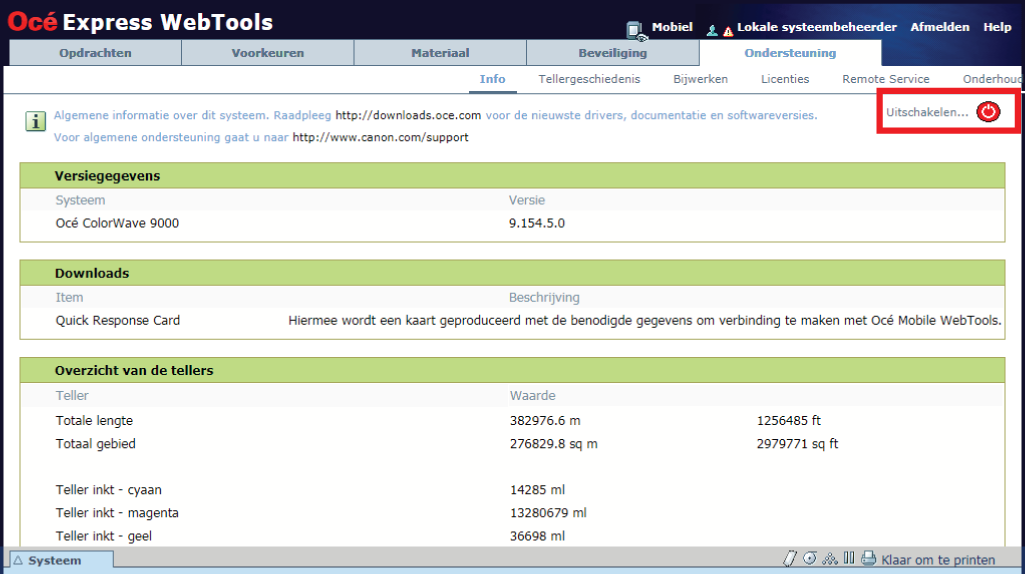This screenshot has height=574, width=1025.
Task: Open the Bijwerken sub-tab
Action: click(x=700, y=79)
